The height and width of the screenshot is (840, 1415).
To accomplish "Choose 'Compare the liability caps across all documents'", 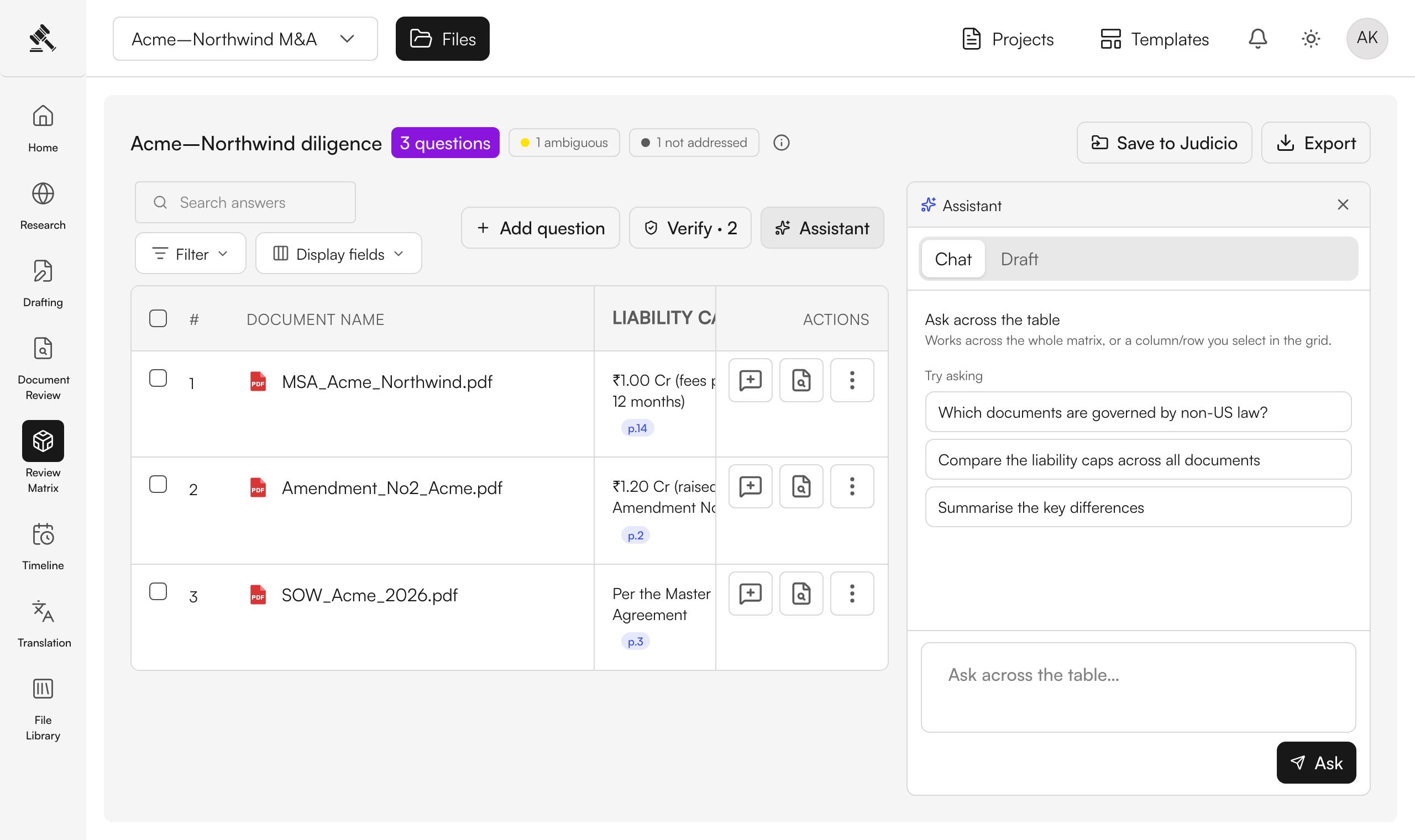I will [x=1138, y=460].
